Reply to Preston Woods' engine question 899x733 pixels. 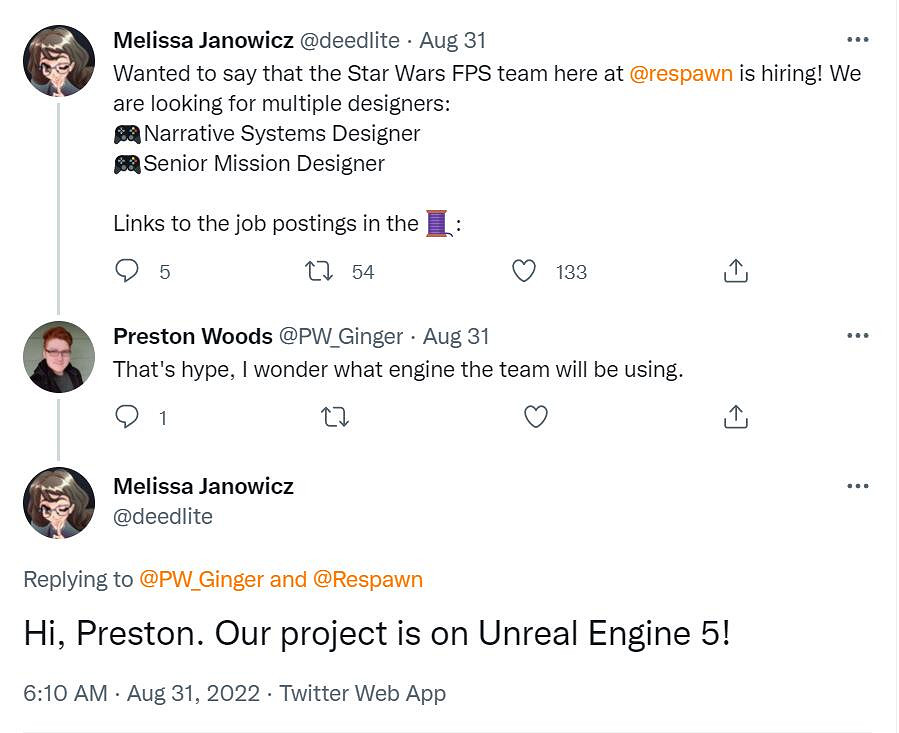(127, 417)
